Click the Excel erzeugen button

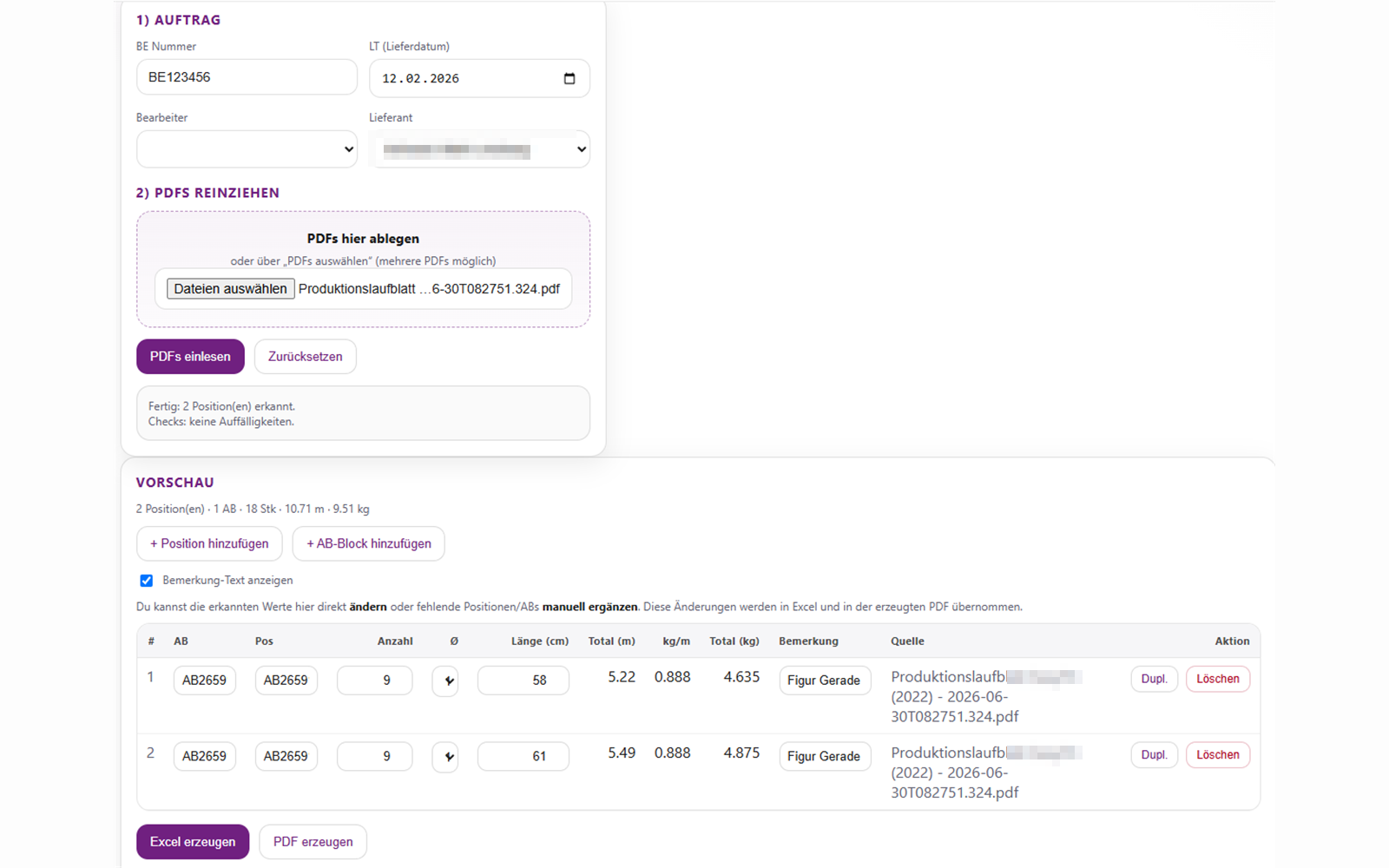tap(193, 842)
